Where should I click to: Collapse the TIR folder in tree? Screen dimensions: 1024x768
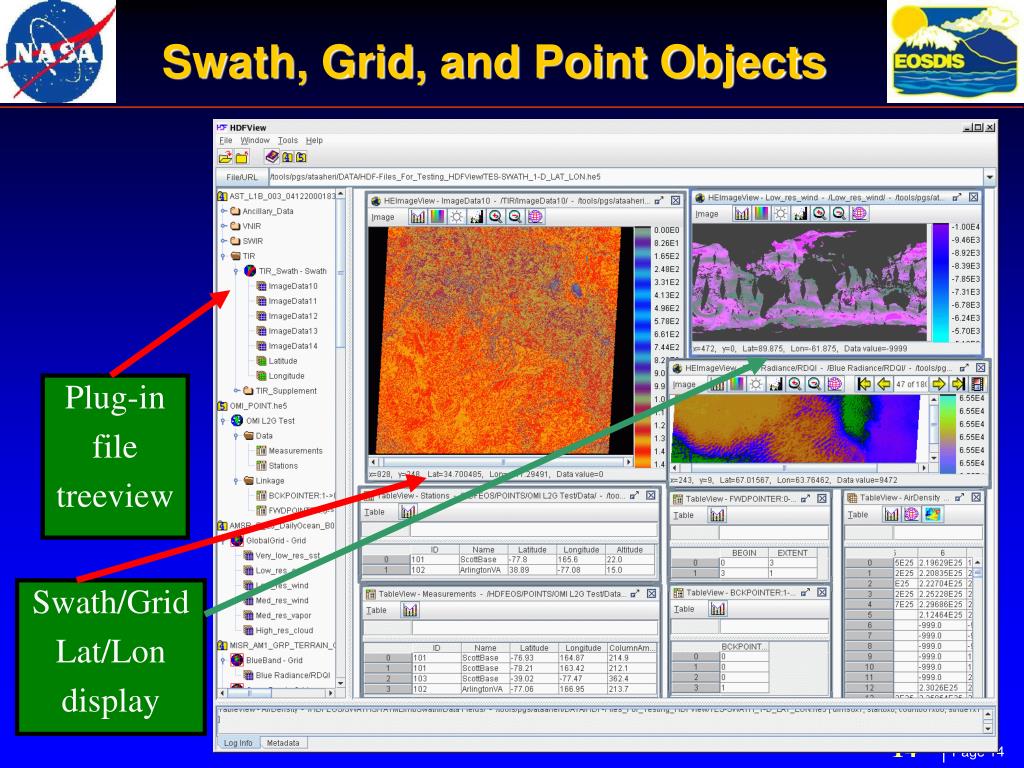[x=225, y=255]
